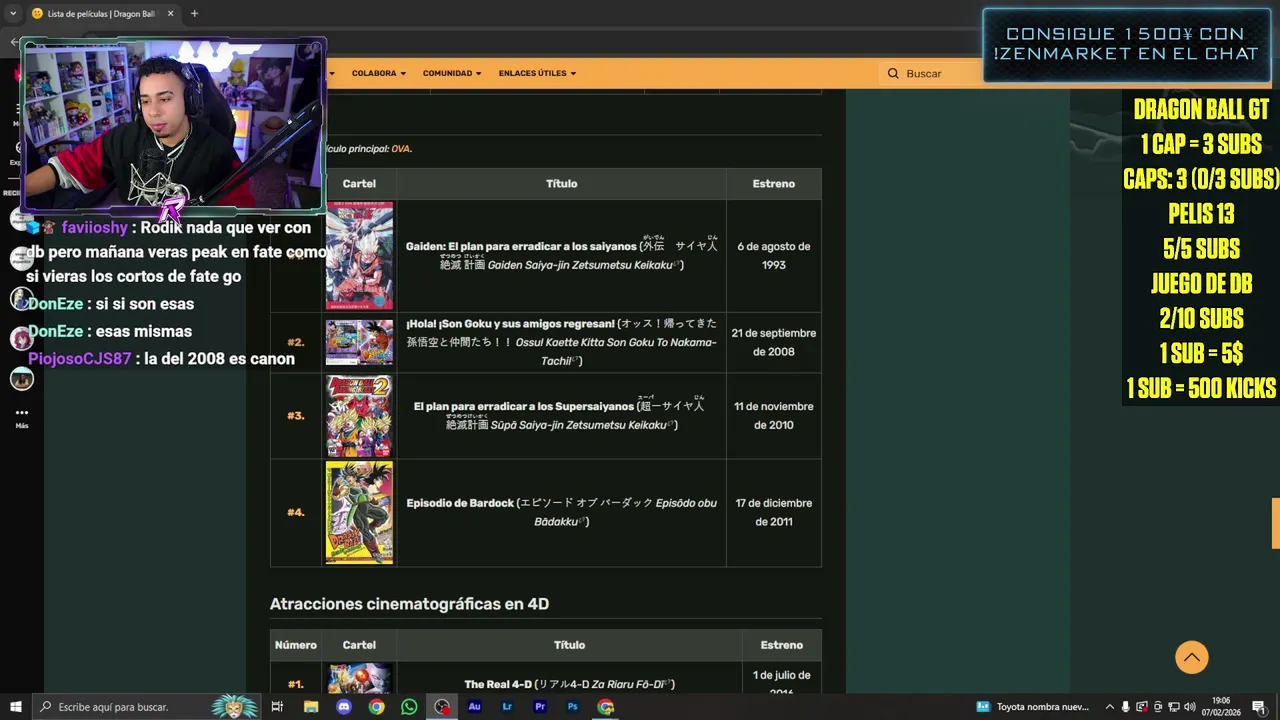This screenshot has height=720, width=1280.
Task: Click the 'Título' header of the OVA table
Action: [561, 184]
